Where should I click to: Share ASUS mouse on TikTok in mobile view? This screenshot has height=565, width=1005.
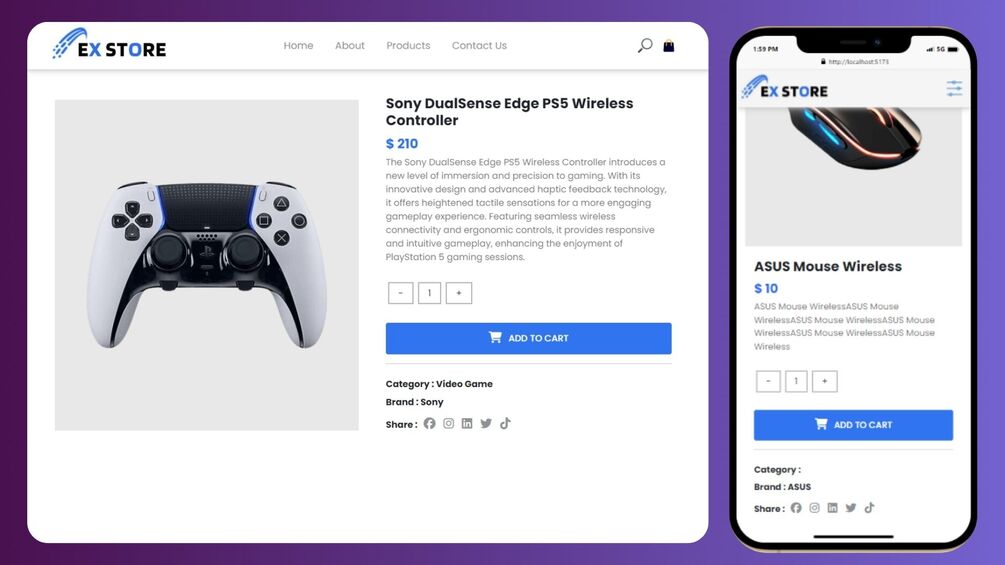click(869, 508)
